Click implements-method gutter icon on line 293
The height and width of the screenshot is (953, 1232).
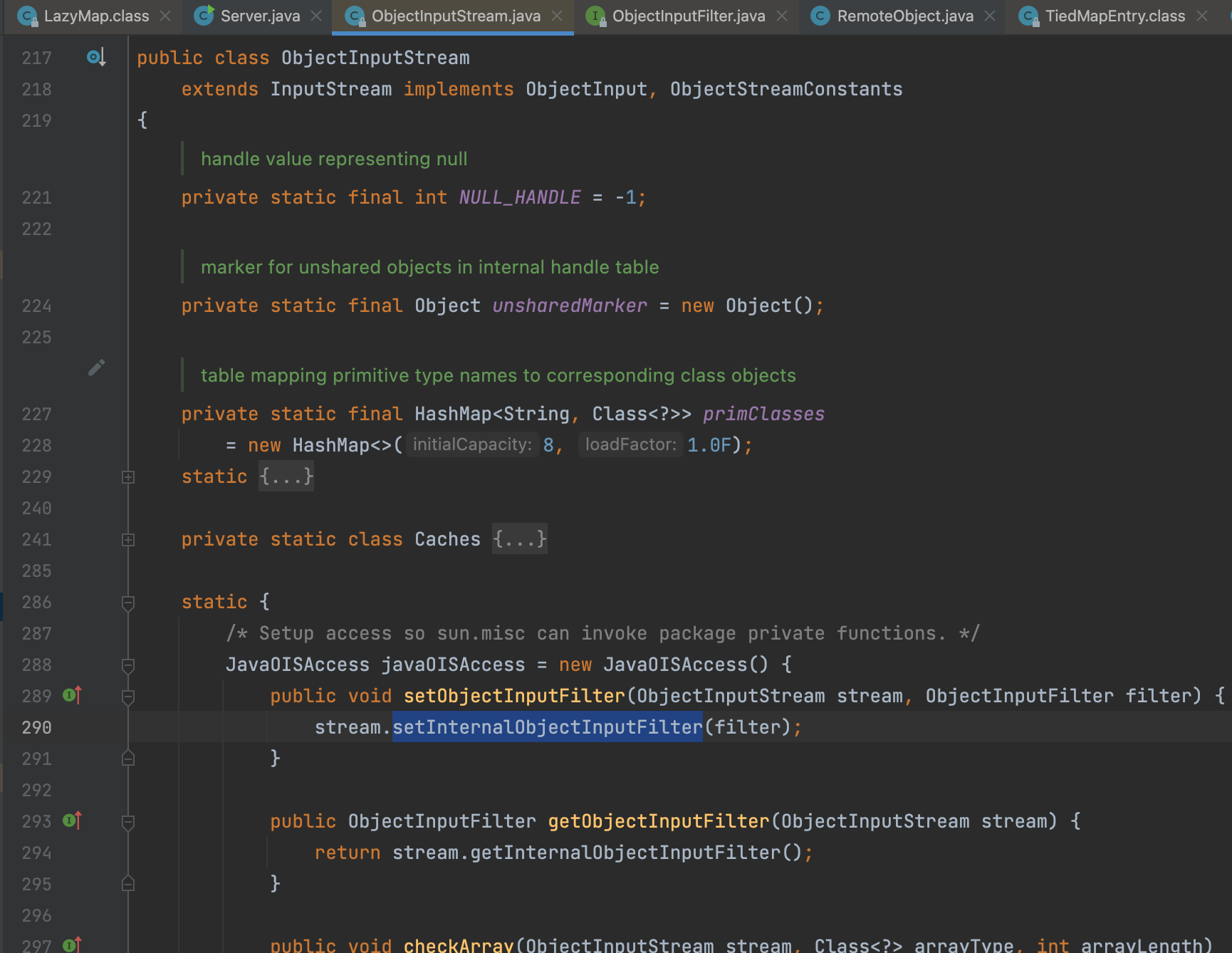(73, 821)
